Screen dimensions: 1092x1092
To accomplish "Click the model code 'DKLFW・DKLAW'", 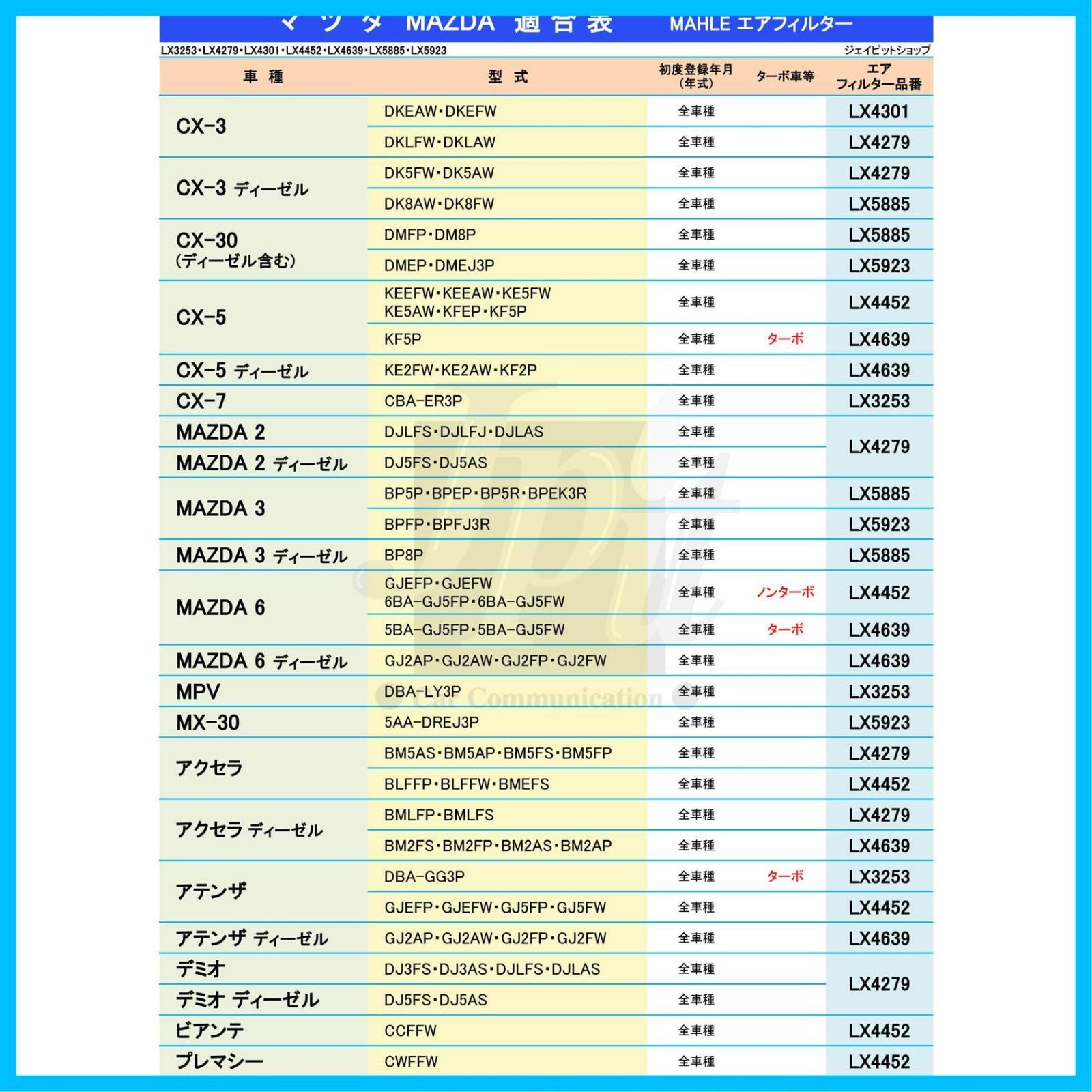I will coord(440,142).
